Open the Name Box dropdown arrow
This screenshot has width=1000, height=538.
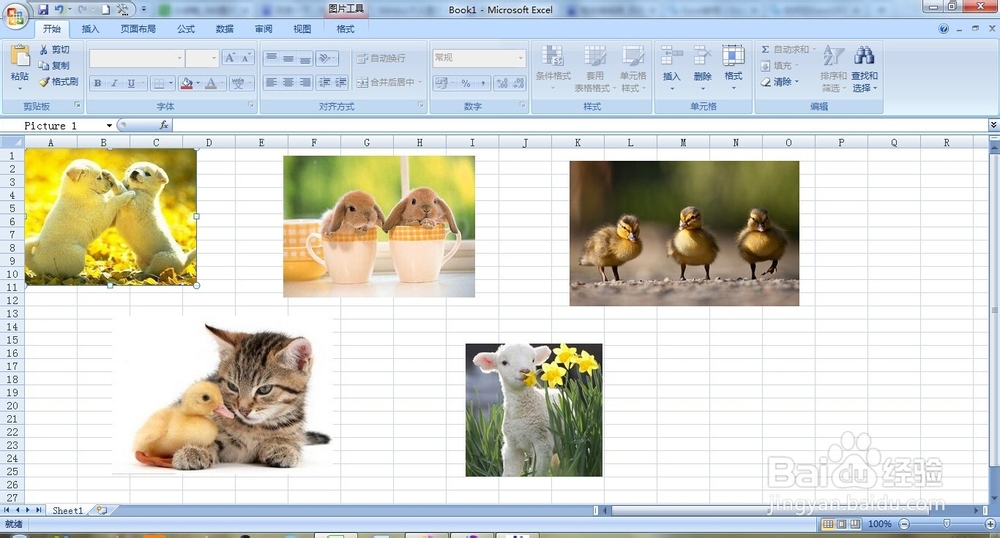pos(109,126)
